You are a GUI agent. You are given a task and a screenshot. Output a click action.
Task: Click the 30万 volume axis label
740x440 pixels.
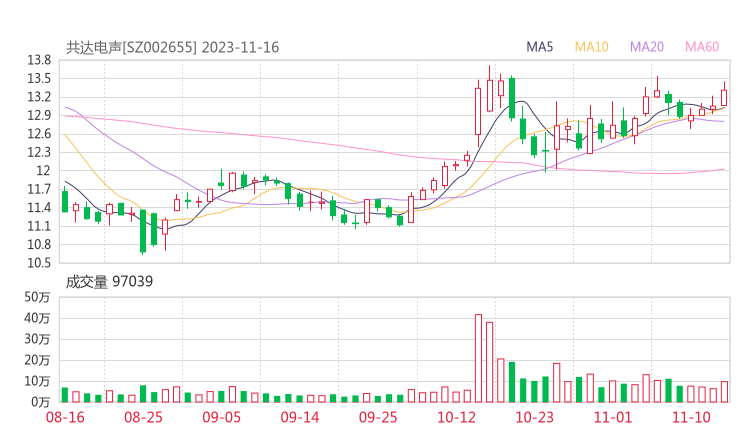click(37, 339)
